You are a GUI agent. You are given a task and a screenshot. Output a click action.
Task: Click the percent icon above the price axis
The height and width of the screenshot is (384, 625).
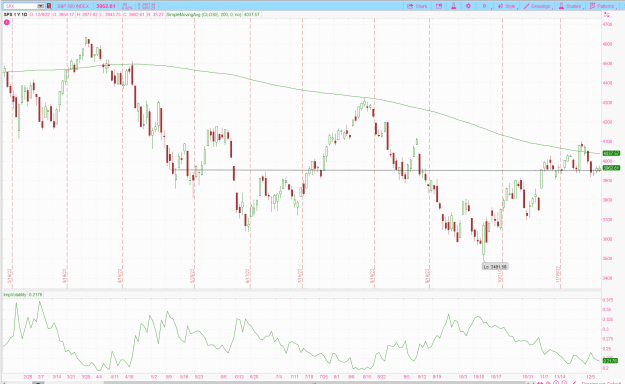click(607, 15)
